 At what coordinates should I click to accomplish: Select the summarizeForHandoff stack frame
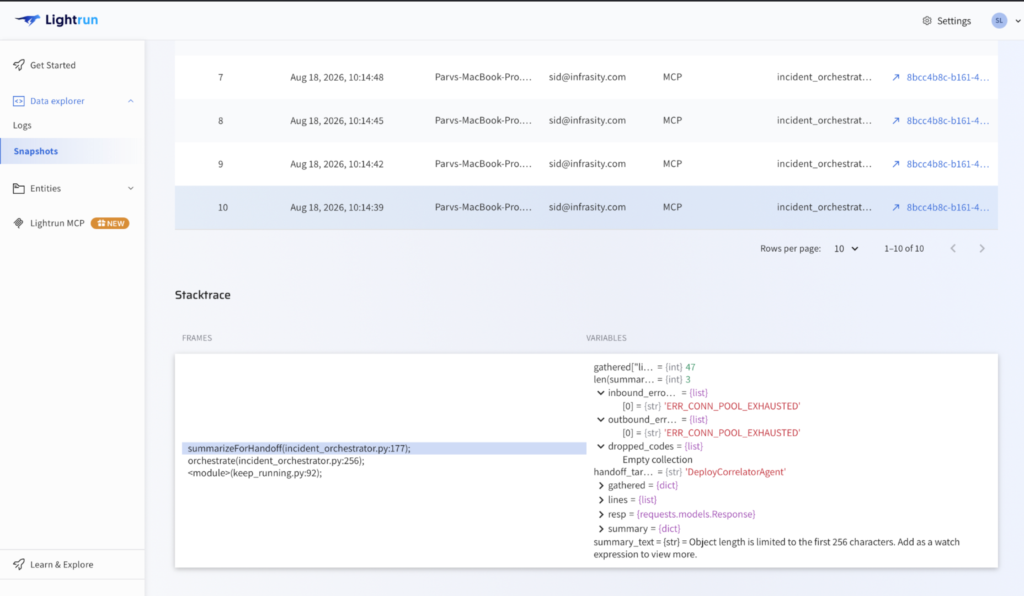pos(384,448)
